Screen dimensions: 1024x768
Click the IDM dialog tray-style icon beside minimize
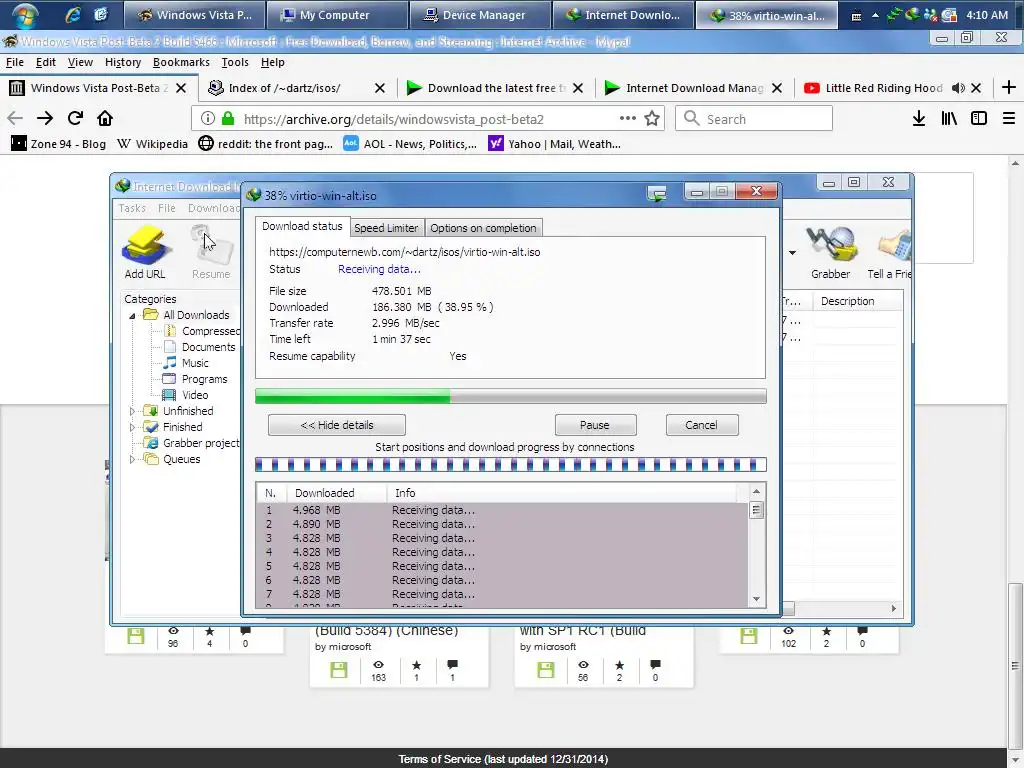pos(657,193)
